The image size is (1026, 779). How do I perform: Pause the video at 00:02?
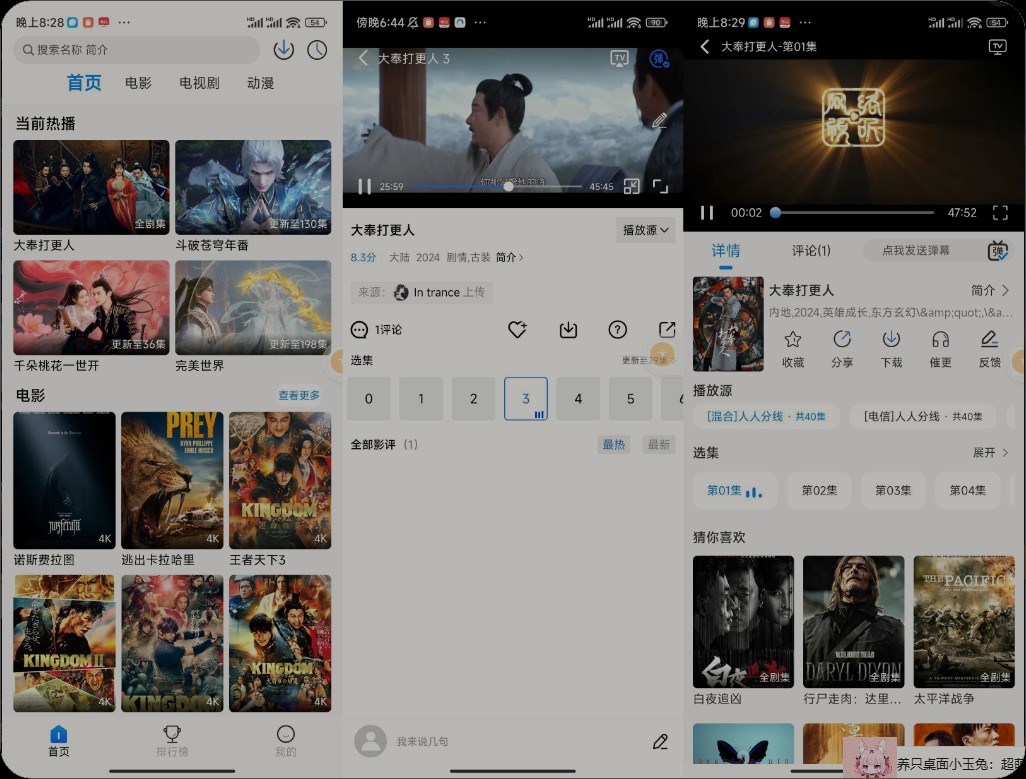coord(707,213)
